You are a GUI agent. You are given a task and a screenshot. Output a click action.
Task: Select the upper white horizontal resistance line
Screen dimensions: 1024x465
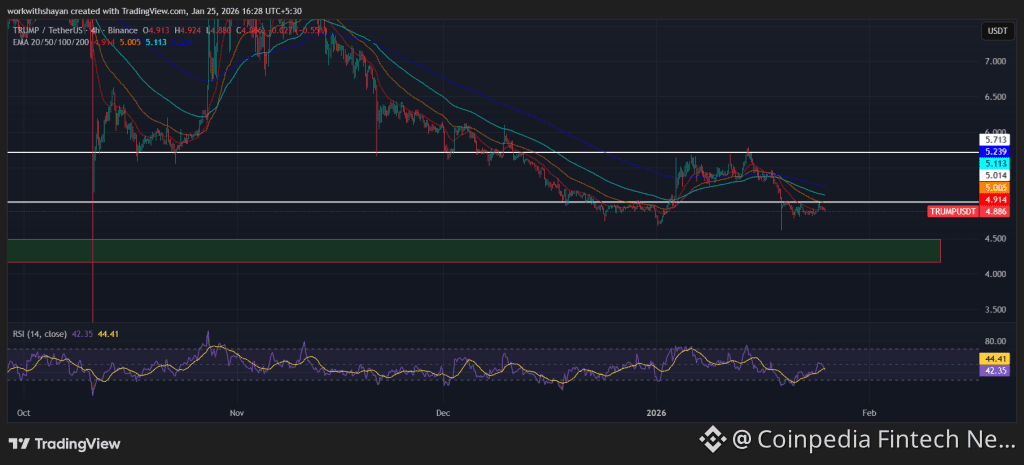(400, 152)
